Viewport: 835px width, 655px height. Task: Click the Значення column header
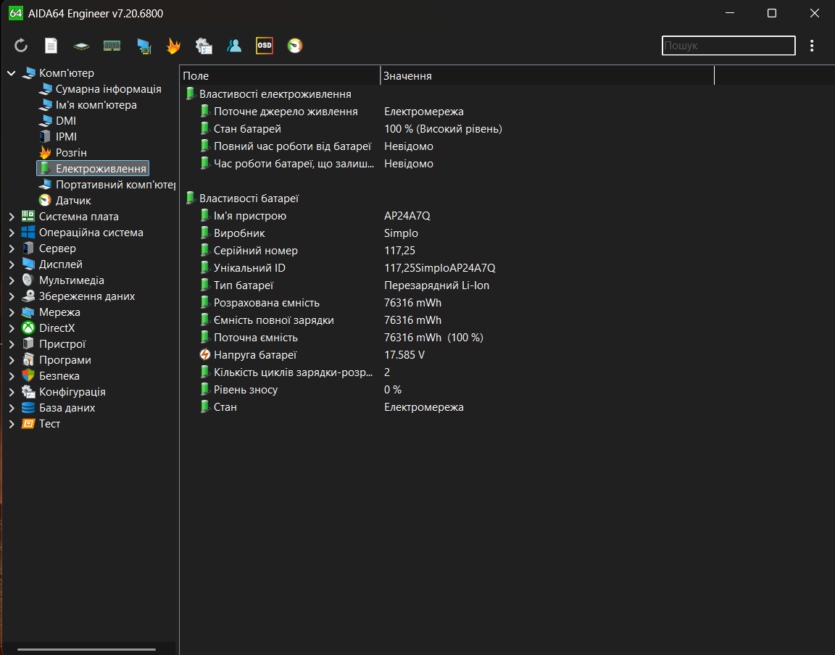[546, 76]
